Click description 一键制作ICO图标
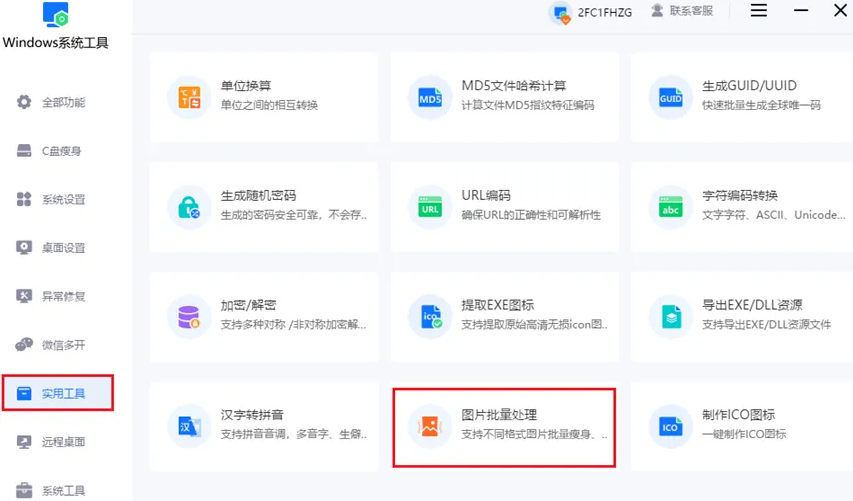 click(744, 434)
